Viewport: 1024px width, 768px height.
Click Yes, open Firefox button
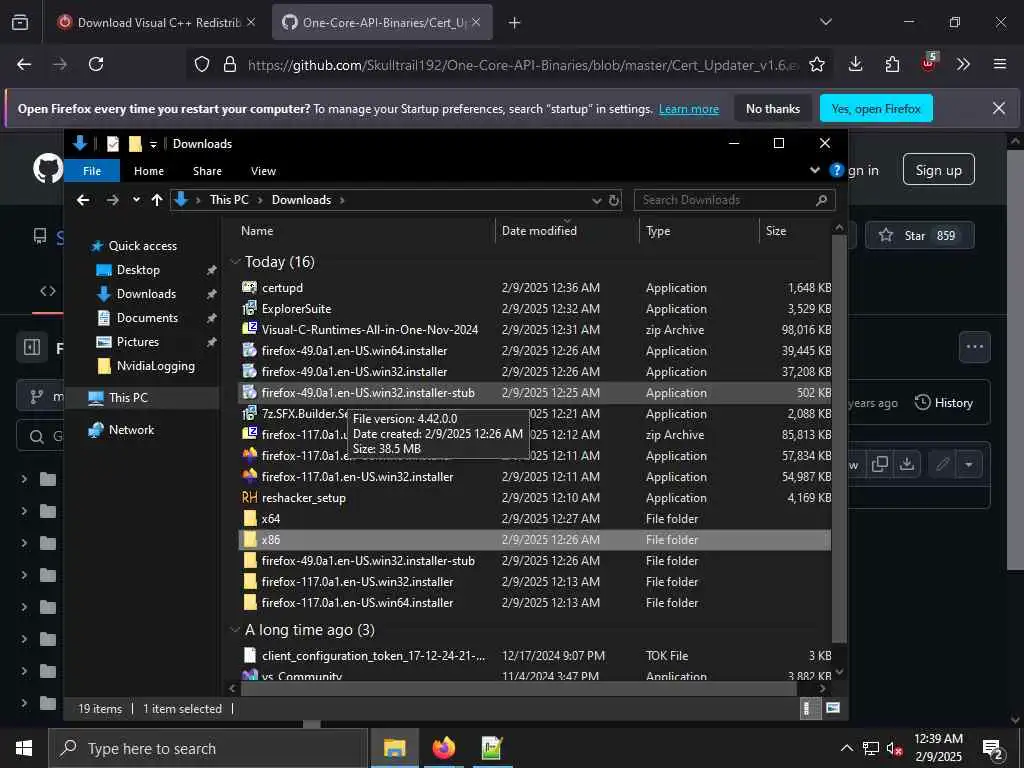(x=876, y=108)
